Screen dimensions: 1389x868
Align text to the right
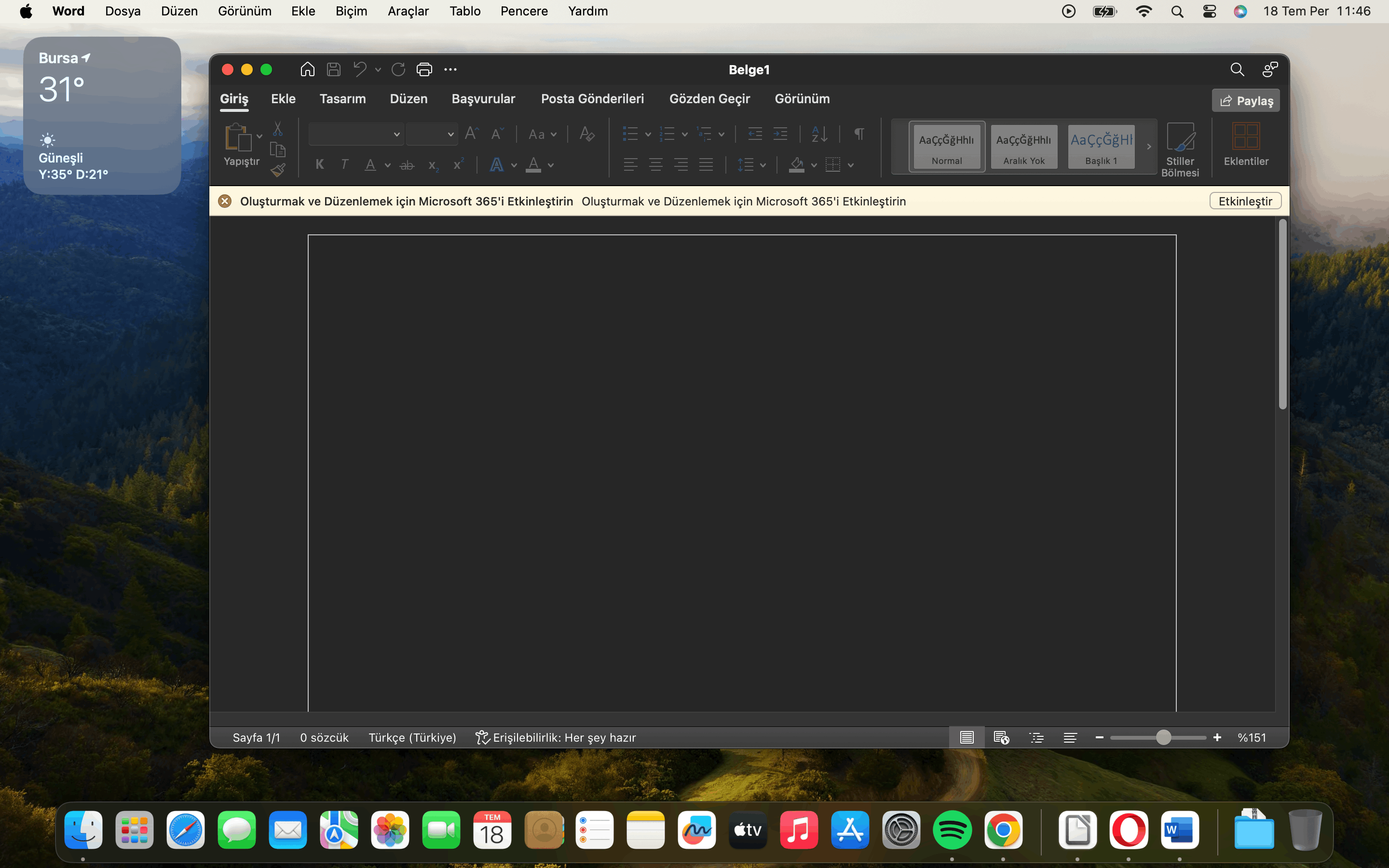(x=681, y=165)
